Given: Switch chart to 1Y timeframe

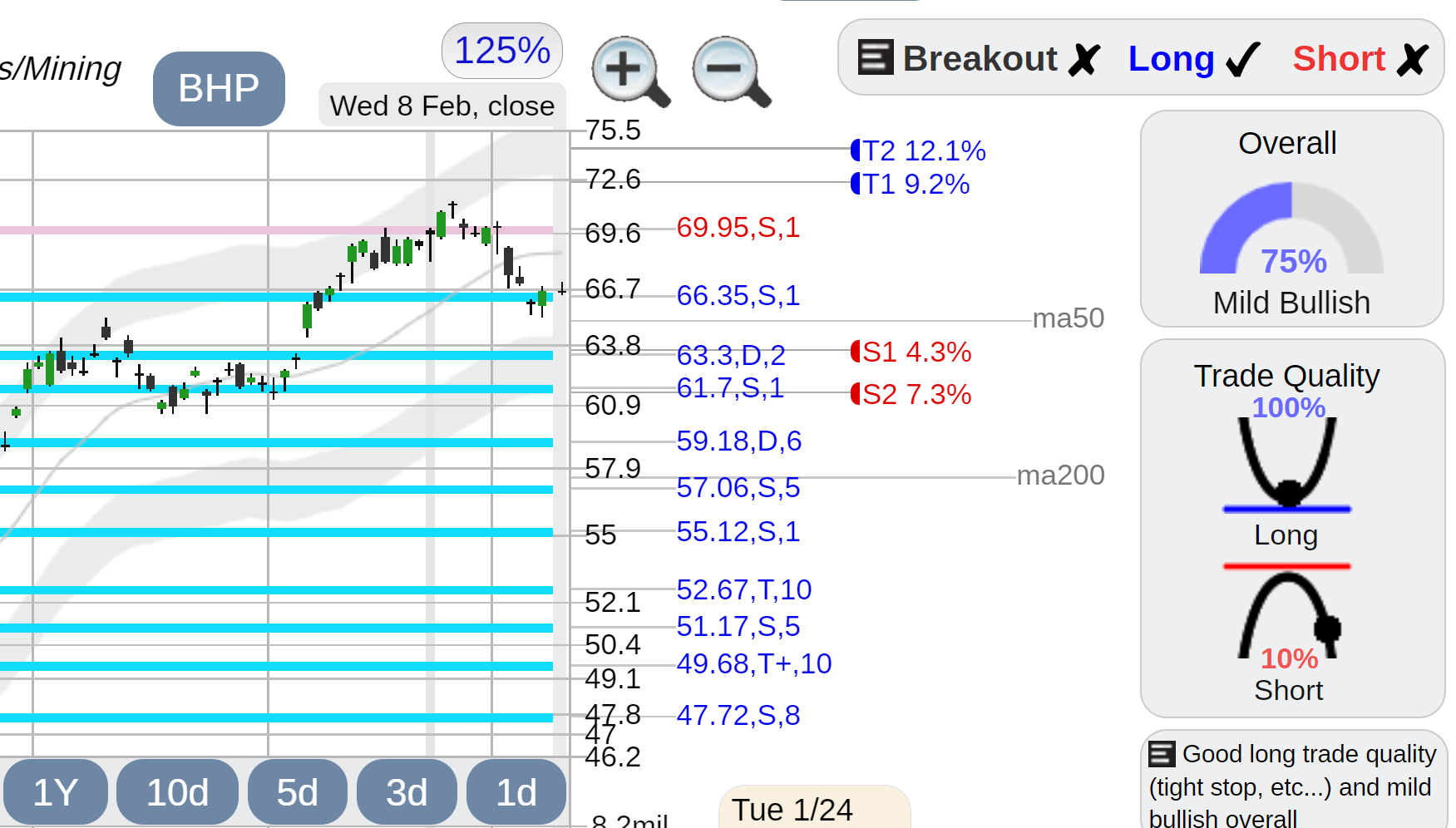Looking at the screenshot, I should coord(55,791).
